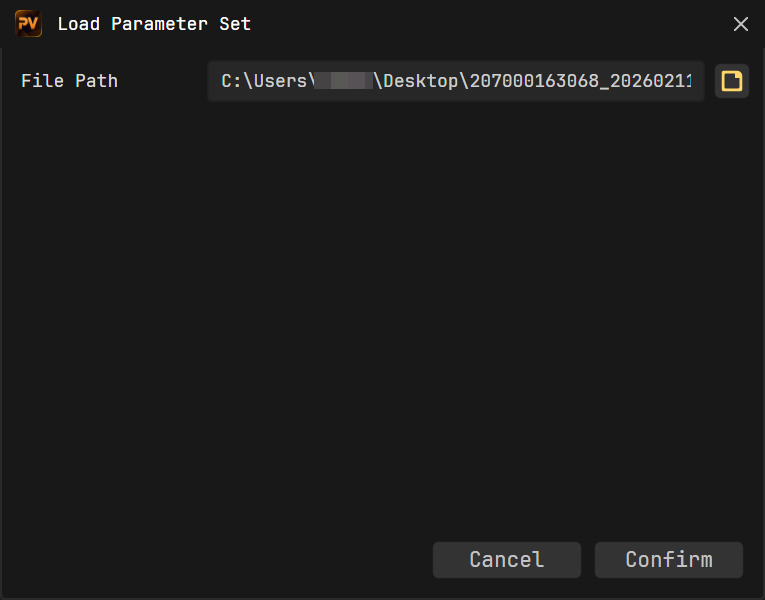This screenshot has width=765, height=600.
Task: Place cursor at the C: drive prefix
Action: (x=231, y=81)
